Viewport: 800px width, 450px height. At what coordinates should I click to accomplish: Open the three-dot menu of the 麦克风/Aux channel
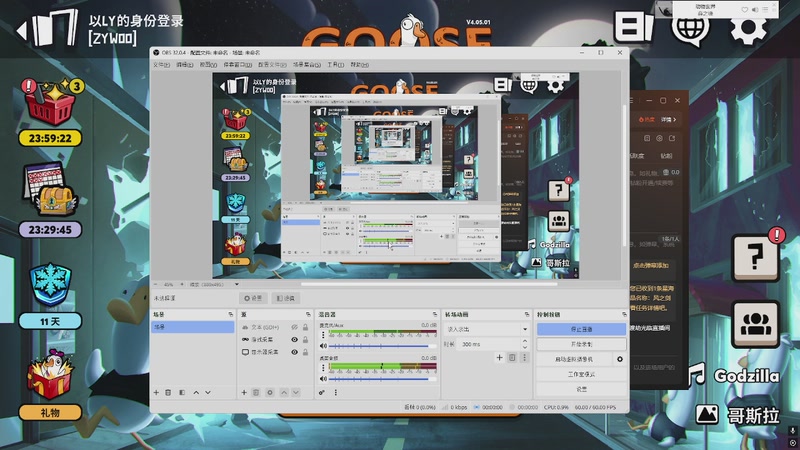point(323,335)
